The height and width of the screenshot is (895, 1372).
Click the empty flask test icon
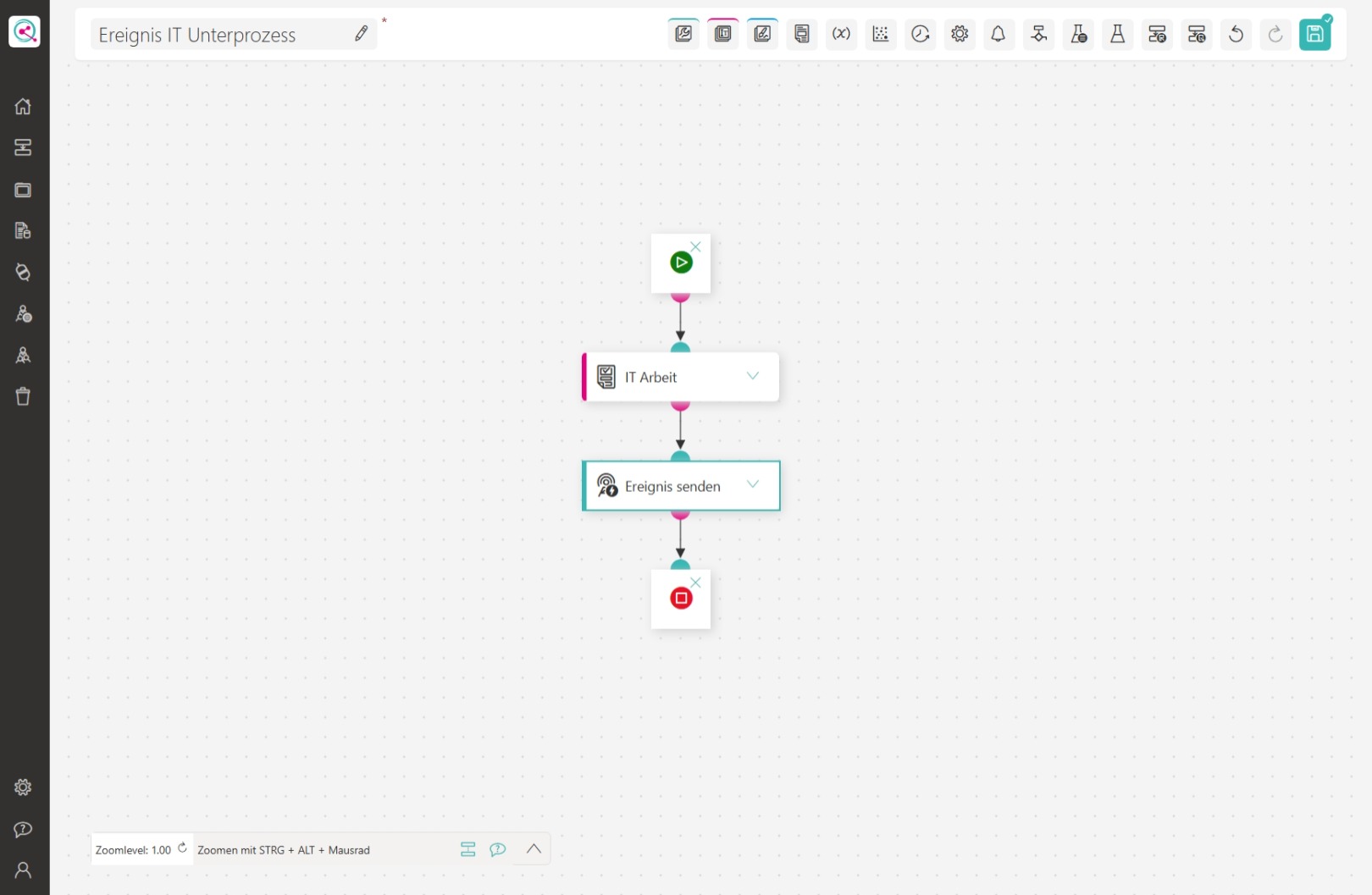coord(1117,34)
